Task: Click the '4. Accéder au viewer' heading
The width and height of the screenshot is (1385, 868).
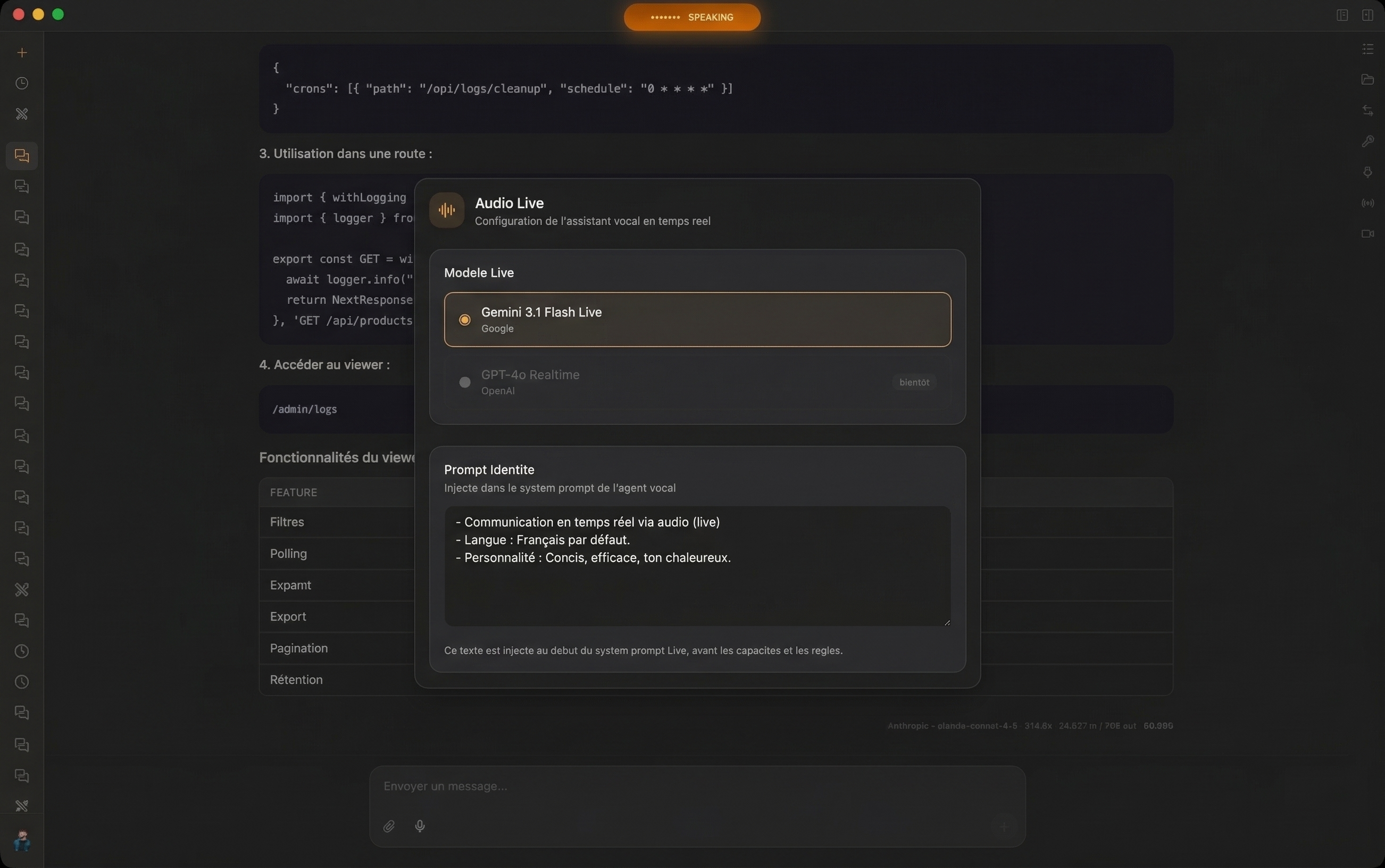Action: coord(324,364)
